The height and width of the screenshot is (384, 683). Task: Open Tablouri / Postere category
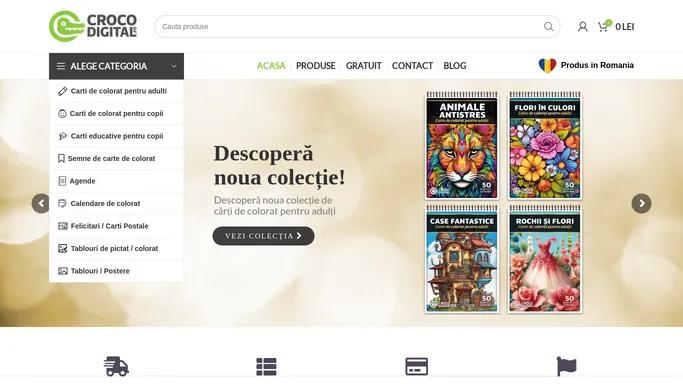(116, 271)
